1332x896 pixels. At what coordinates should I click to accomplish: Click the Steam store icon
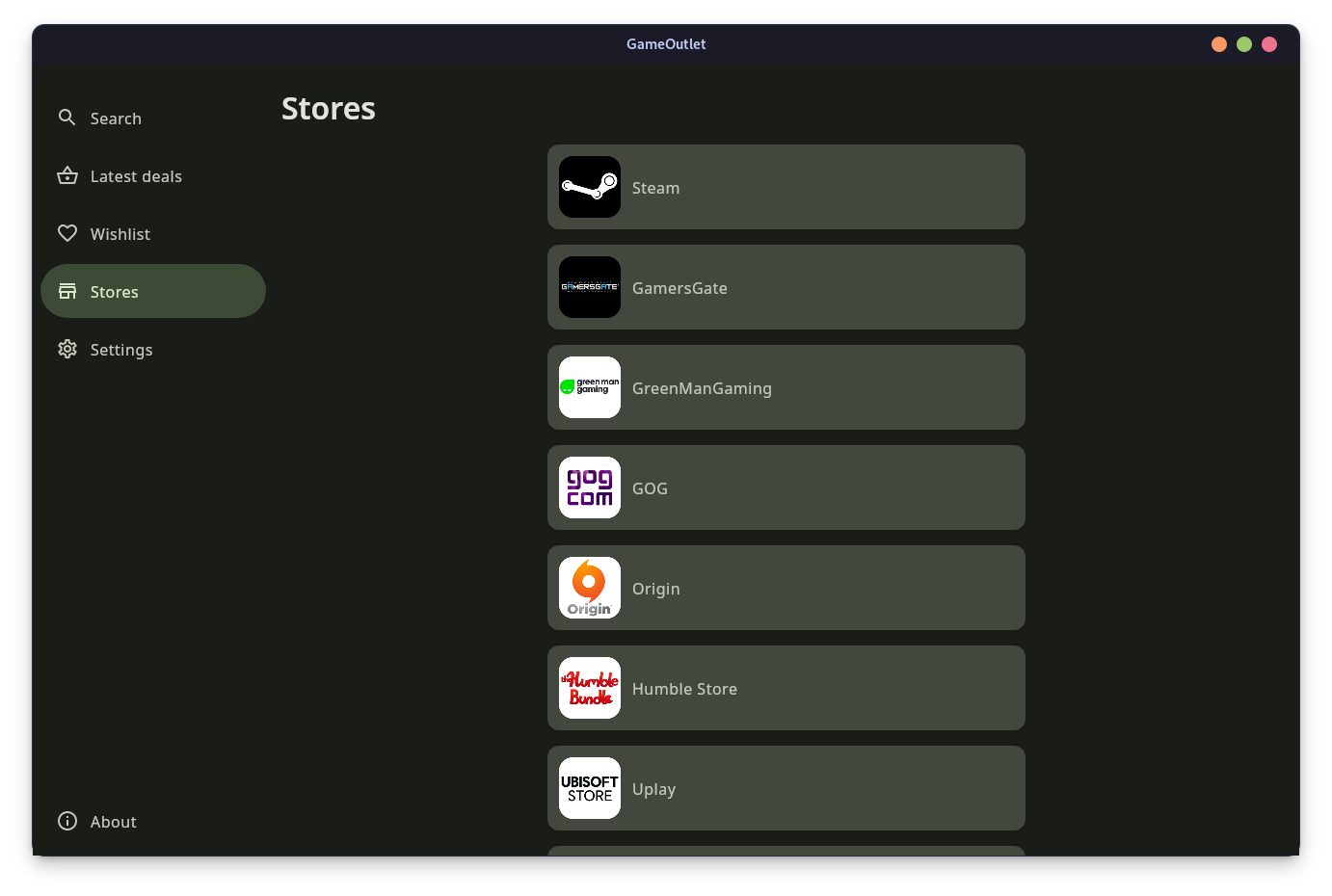tap(589, 187)
